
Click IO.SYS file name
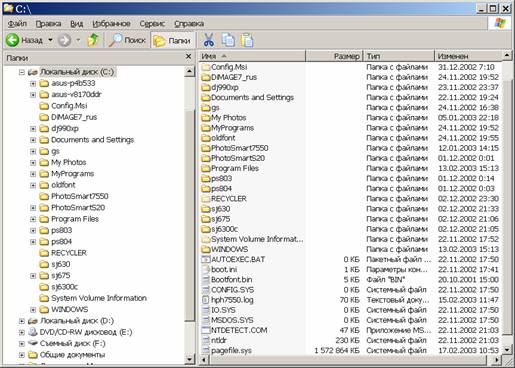(223, 310)
